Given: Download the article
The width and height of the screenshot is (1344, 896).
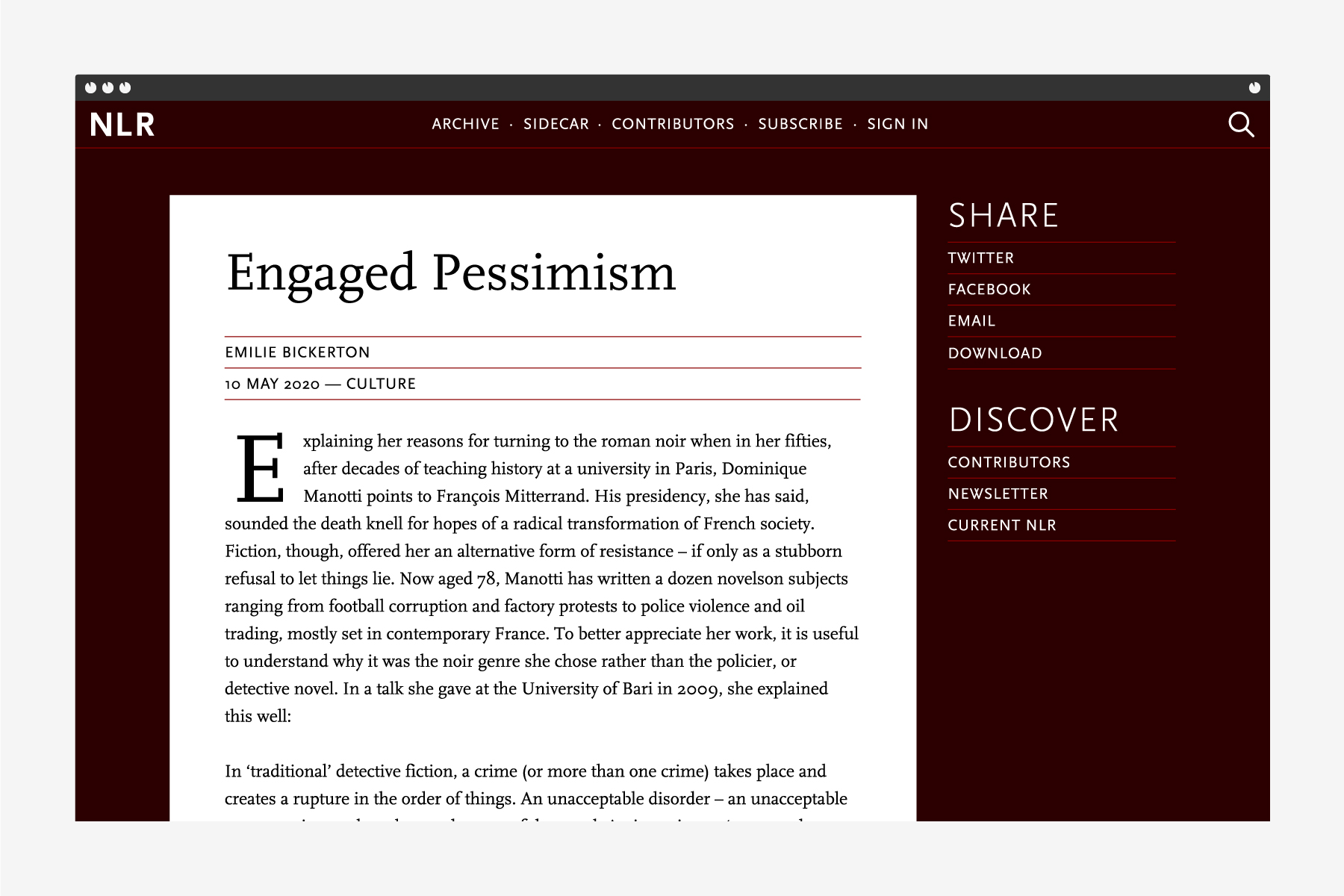Looking at the screenshot, I should [995, 353].
